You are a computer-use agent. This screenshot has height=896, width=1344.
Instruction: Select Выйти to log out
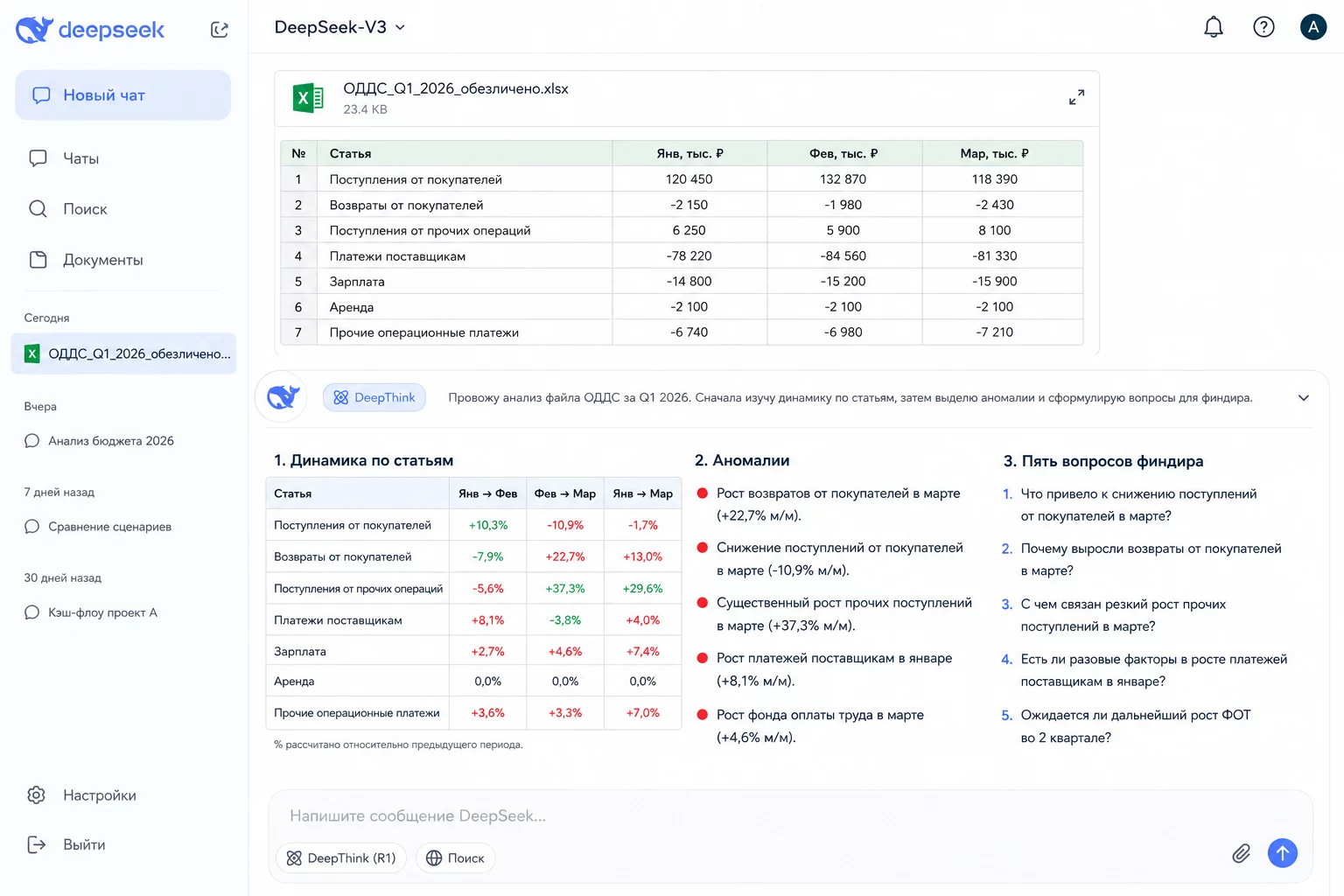click(84, 844)
